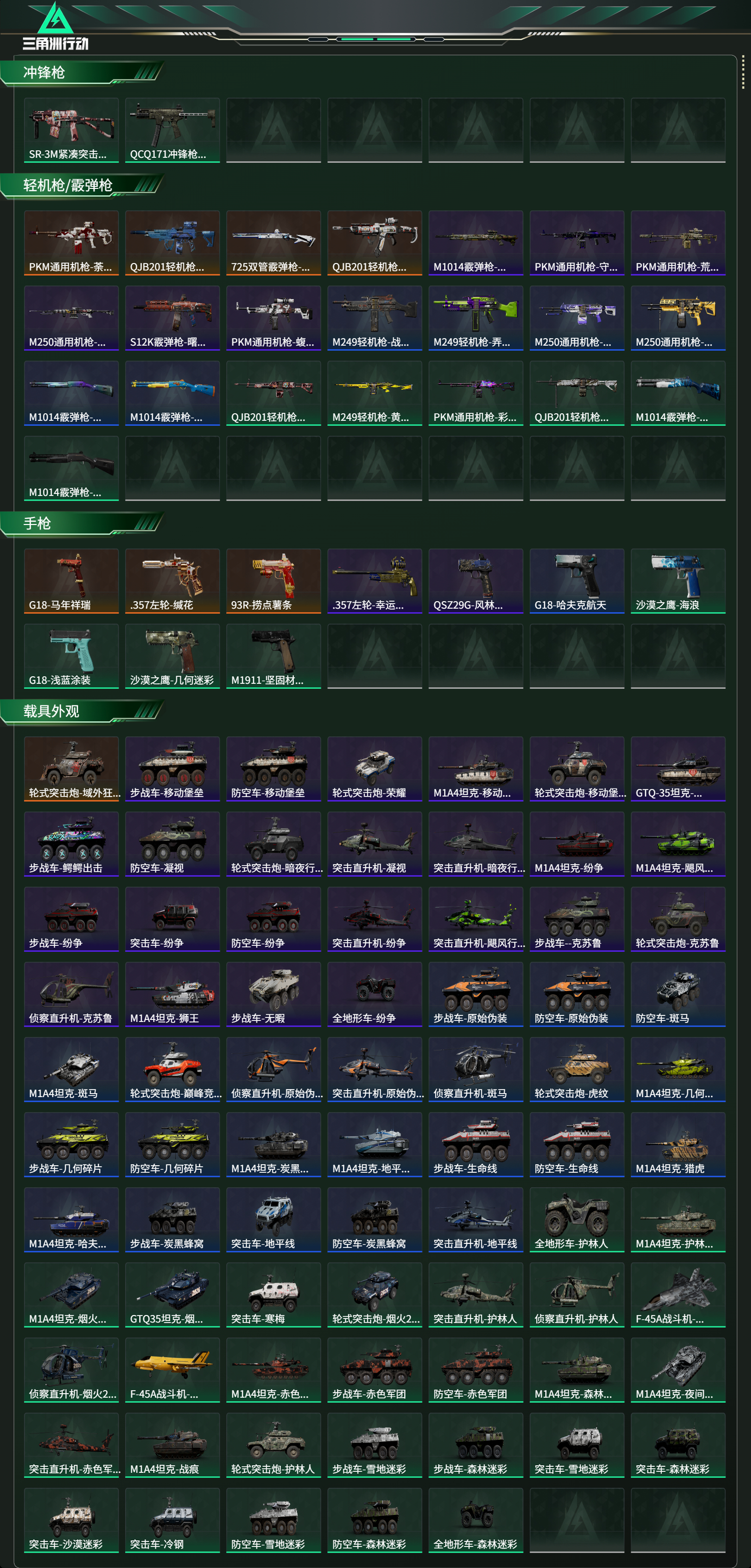Pick the 步战车-鳄鳄出击 vehicle skin
Screen dimensions: 751x1568
71,844
